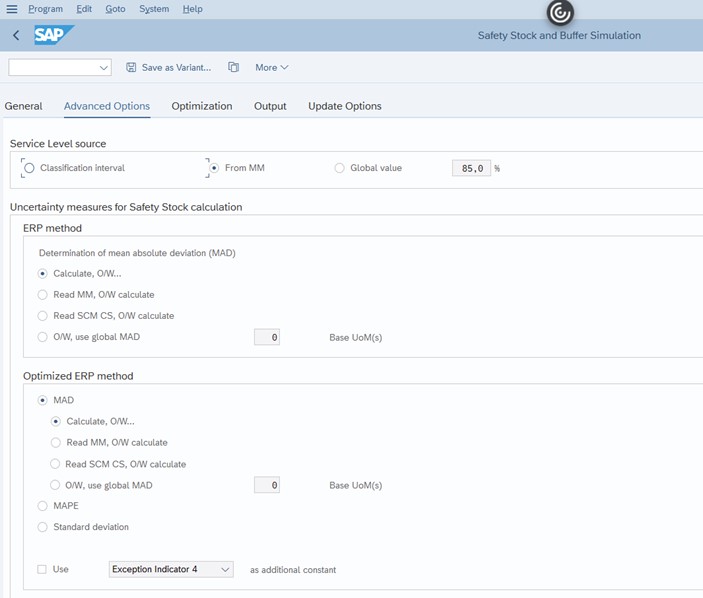703x598 pixels.
Task: Open the Program menu
Action: pos(45,9)
